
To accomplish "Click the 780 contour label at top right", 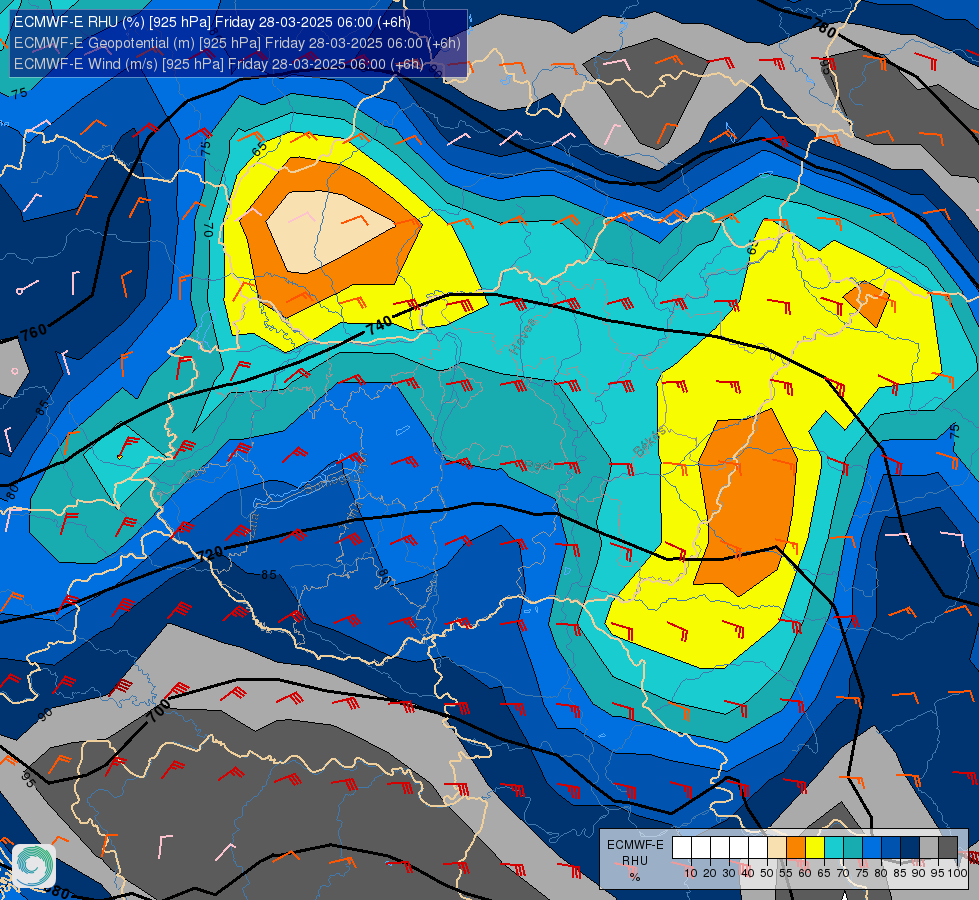I will click(x=824, y=28).
